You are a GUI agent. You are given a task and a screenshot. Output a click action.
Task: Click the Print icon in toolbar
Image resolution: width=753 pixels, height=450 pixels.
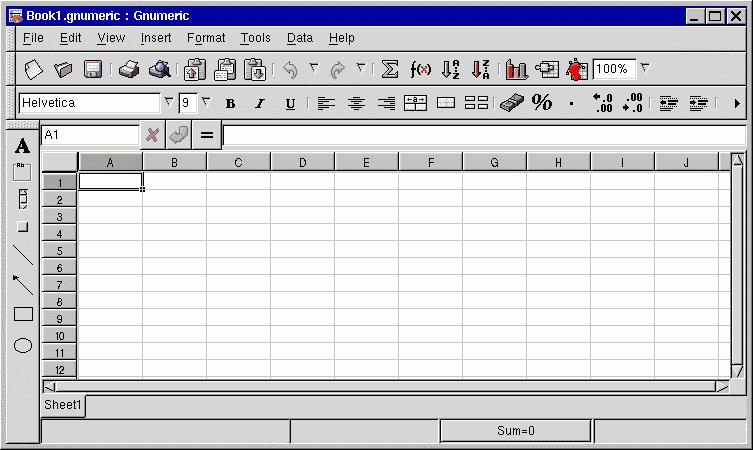pyautogui.click(x=129, y=69)
